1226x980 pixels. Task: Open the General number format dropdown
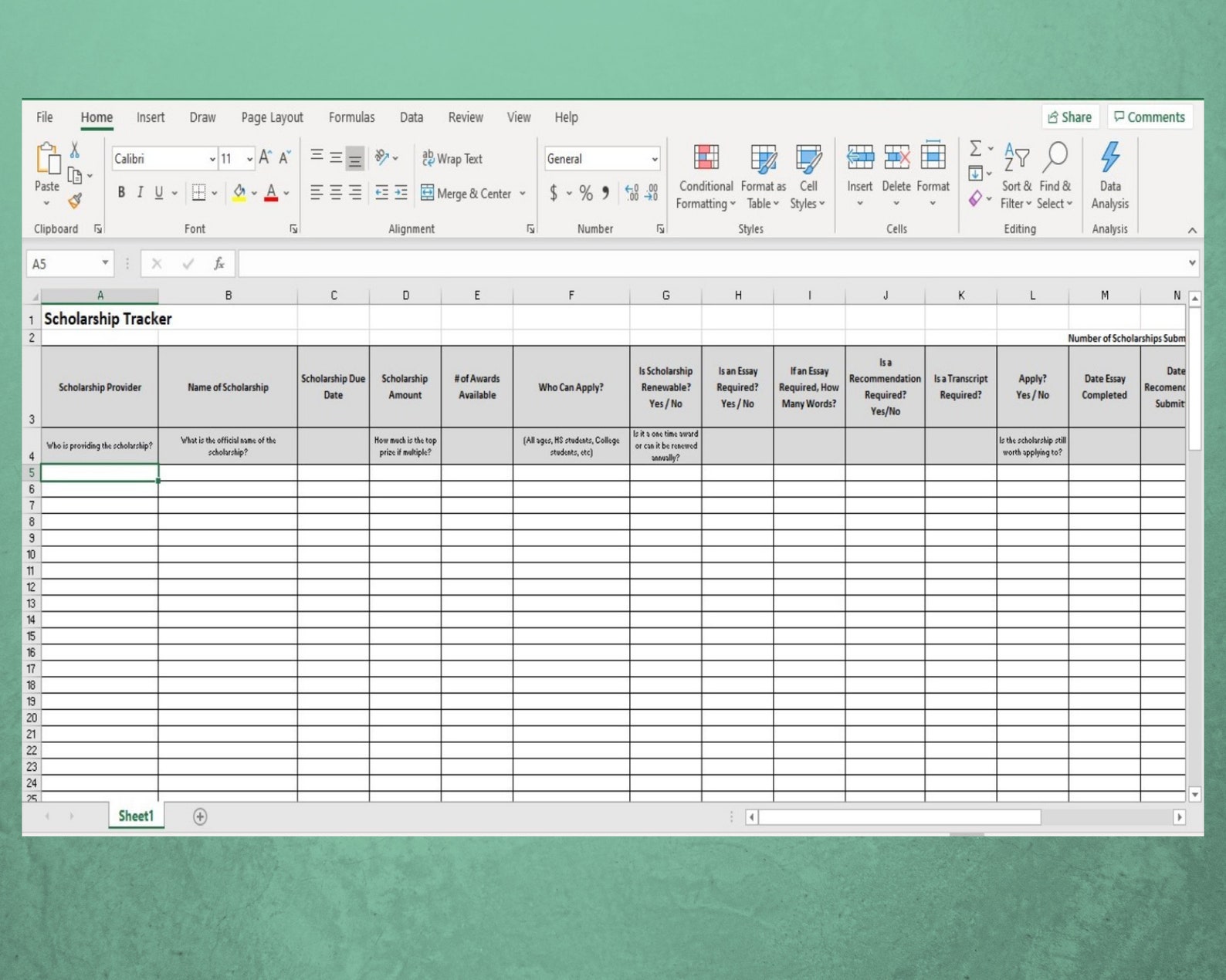pos(655,159)
